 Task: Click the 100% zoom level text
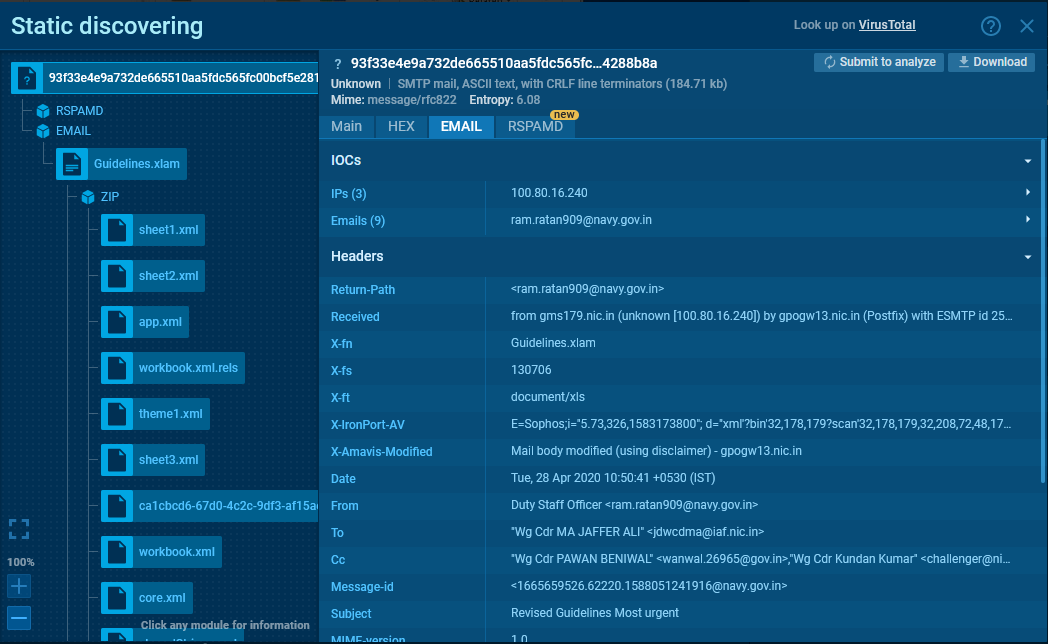(20, 562)
